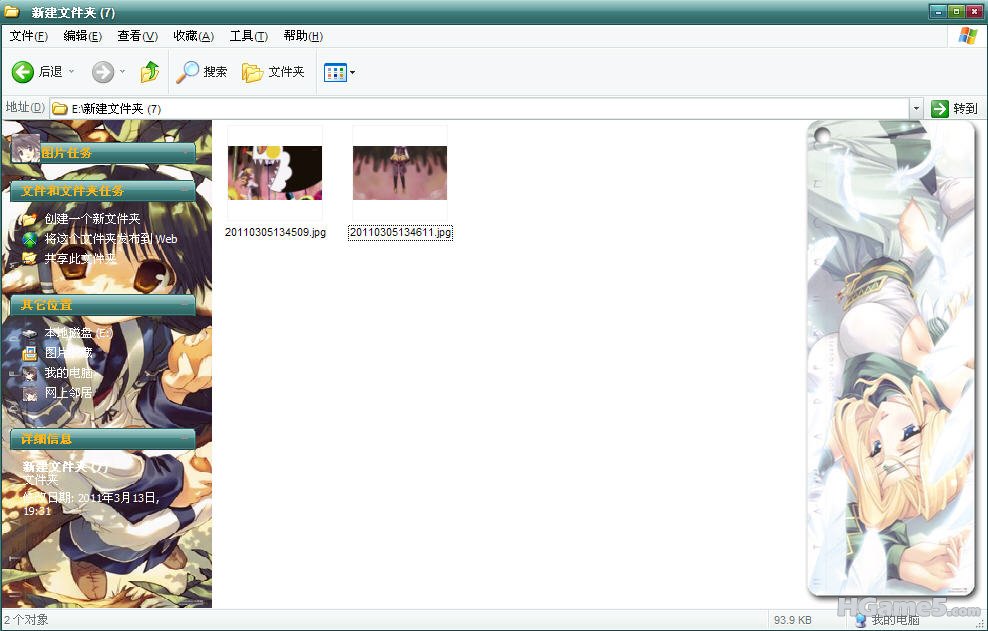The height and width of the screenshot is (631, 988).
Task: Open the 工具(T) menu
Action: [248, 36]
